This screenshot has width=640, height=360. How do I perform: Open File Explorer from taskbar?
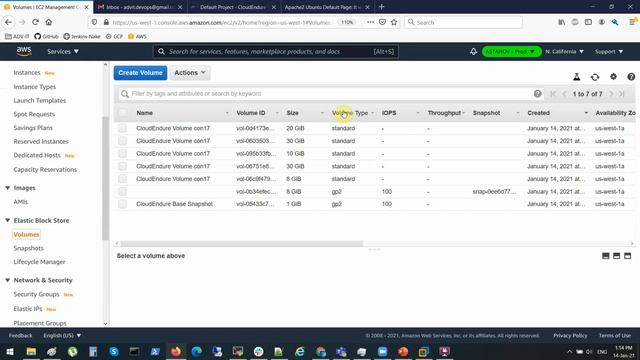pos(31,351)
